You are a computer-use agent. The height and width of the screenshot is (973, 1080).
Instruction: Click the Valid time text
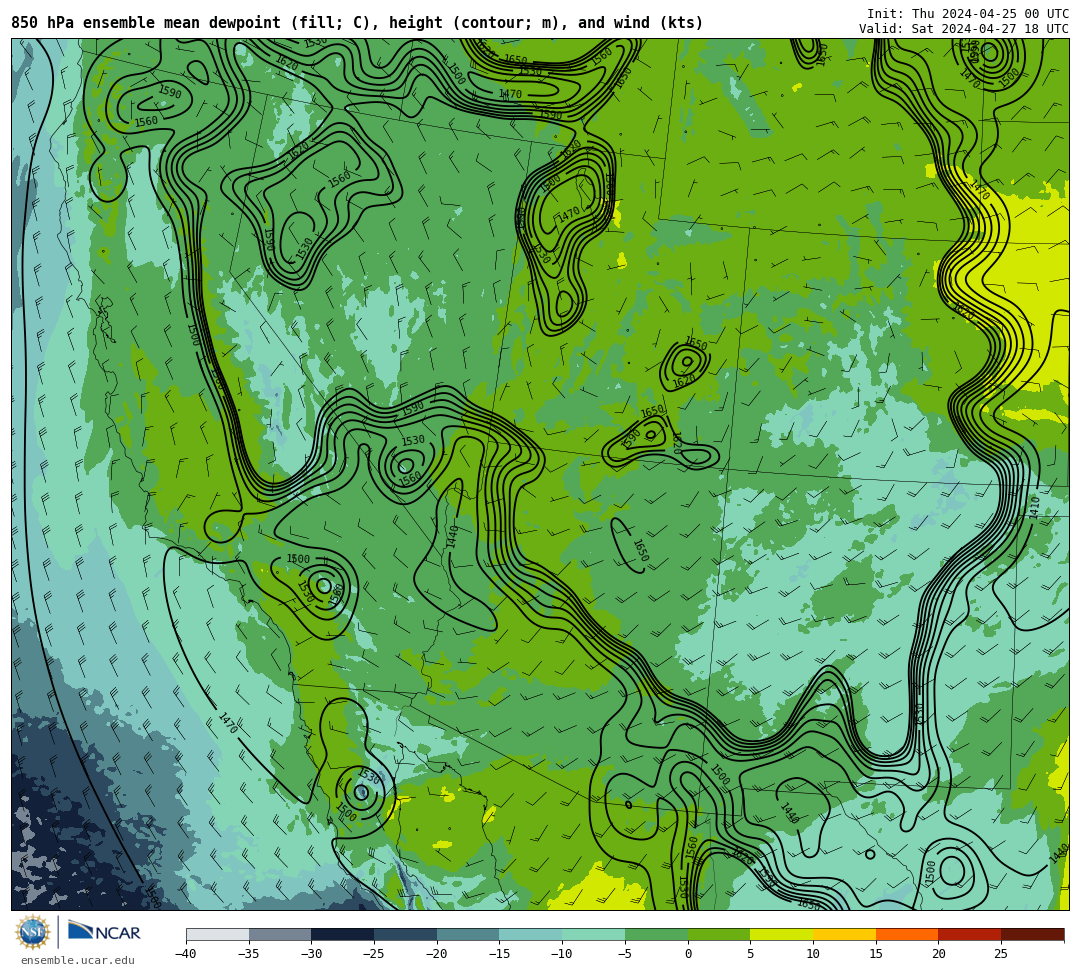[964, 29]
